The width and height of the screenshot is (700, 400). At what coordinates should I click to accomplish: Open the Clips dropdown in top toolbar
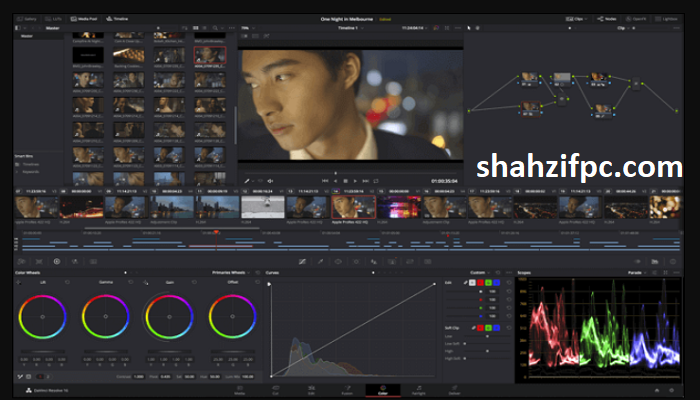click(x=576, y=19)
